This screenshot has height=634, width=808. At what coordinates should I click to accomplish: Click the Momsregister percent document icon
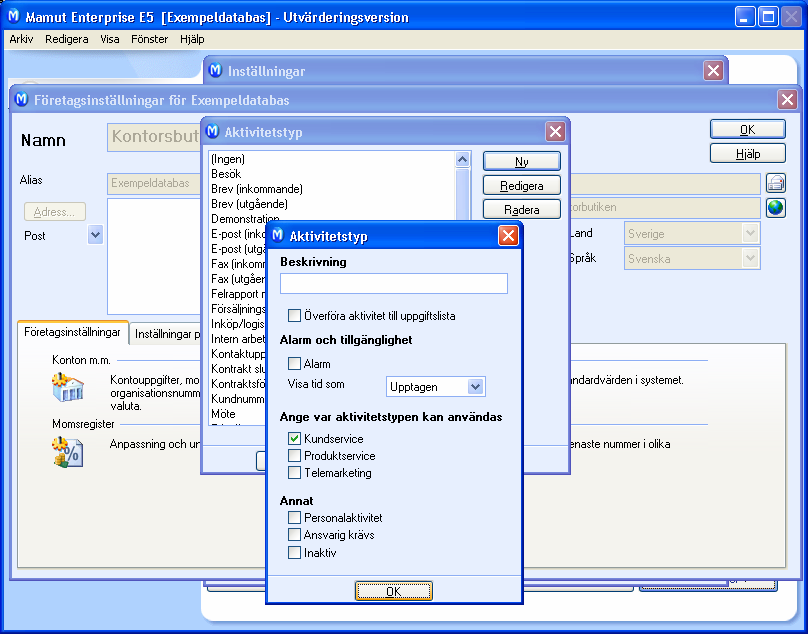pyautogui.click(x=68, y=452)
